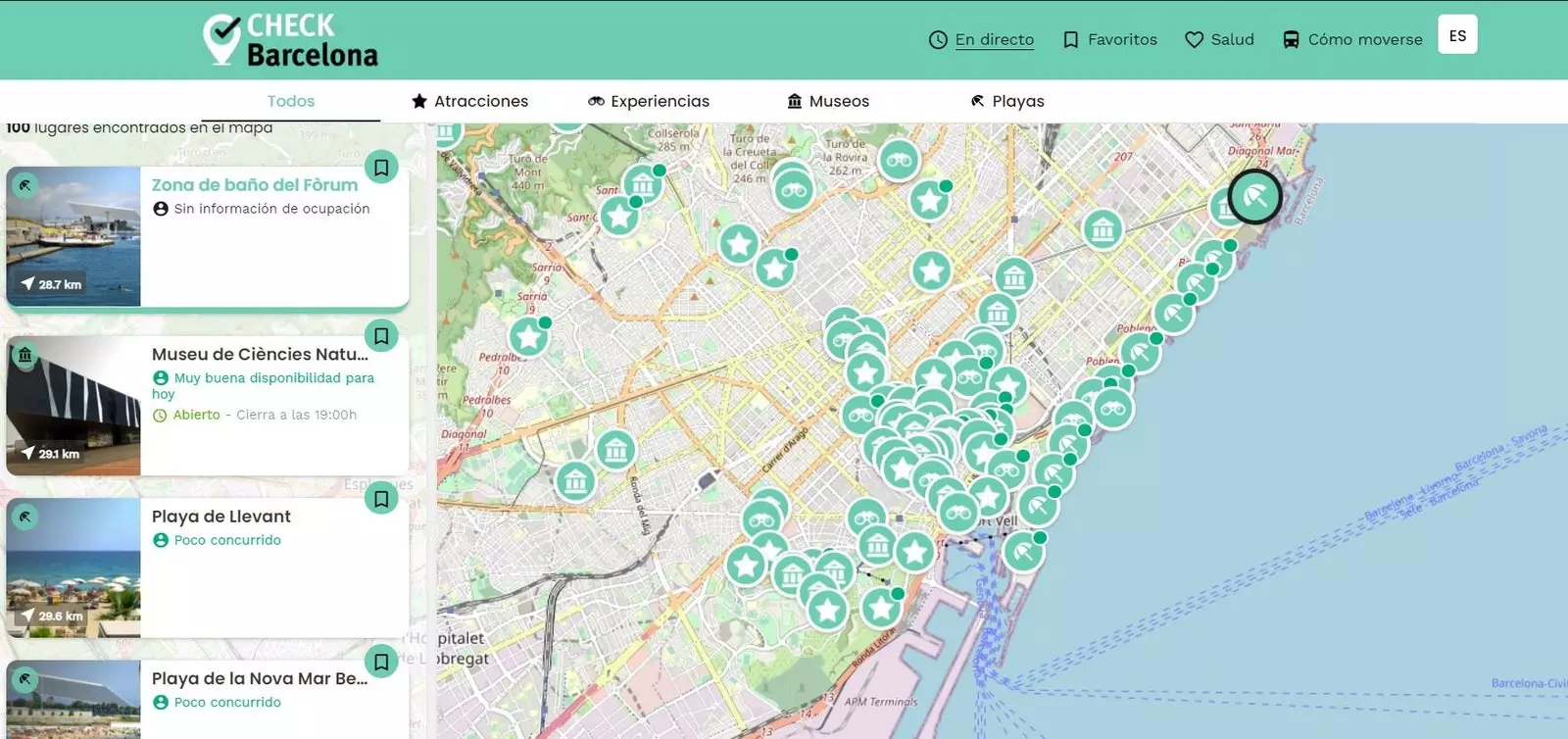
Task: Select '100 lugares encontrados en el mapa' text
Action: click(139, 127)
